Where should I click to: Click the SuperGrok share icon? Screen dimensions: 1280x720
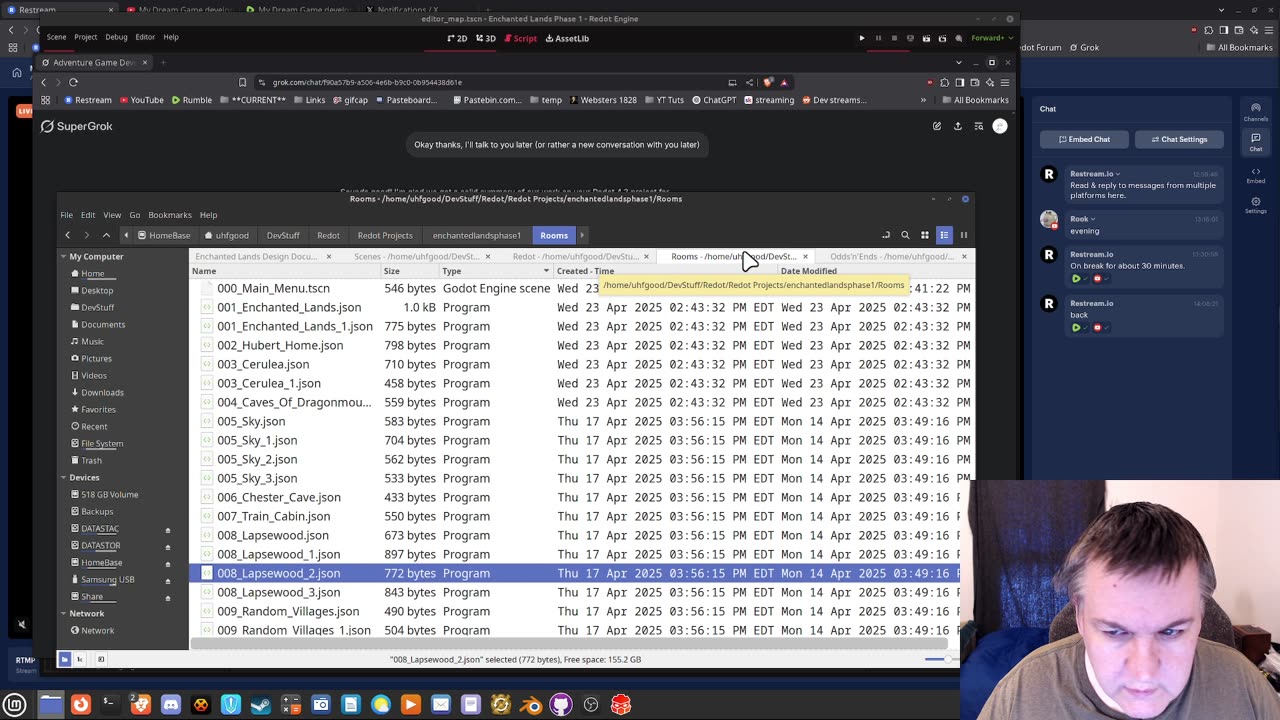958,126
